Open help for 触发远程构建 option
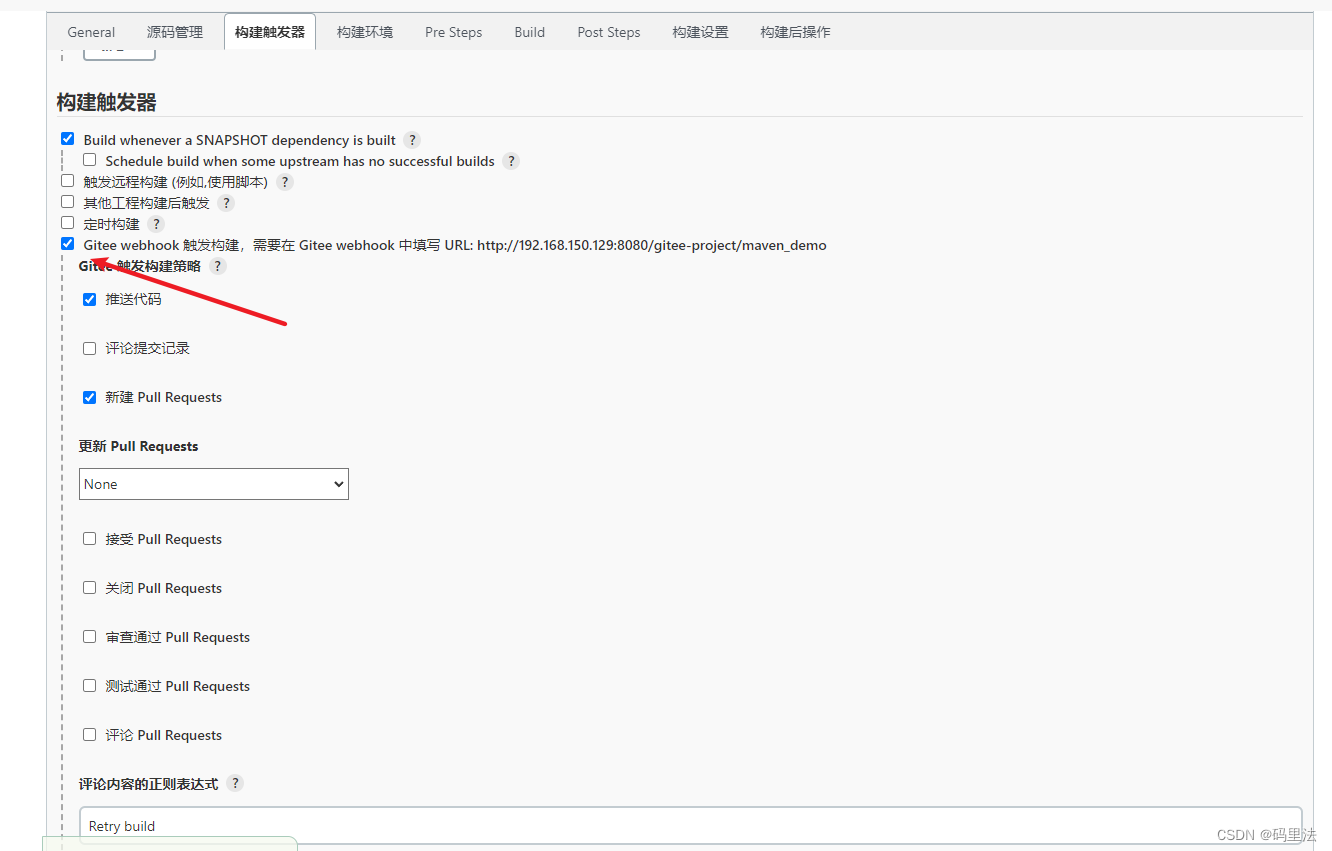 [x=285, y=182]
